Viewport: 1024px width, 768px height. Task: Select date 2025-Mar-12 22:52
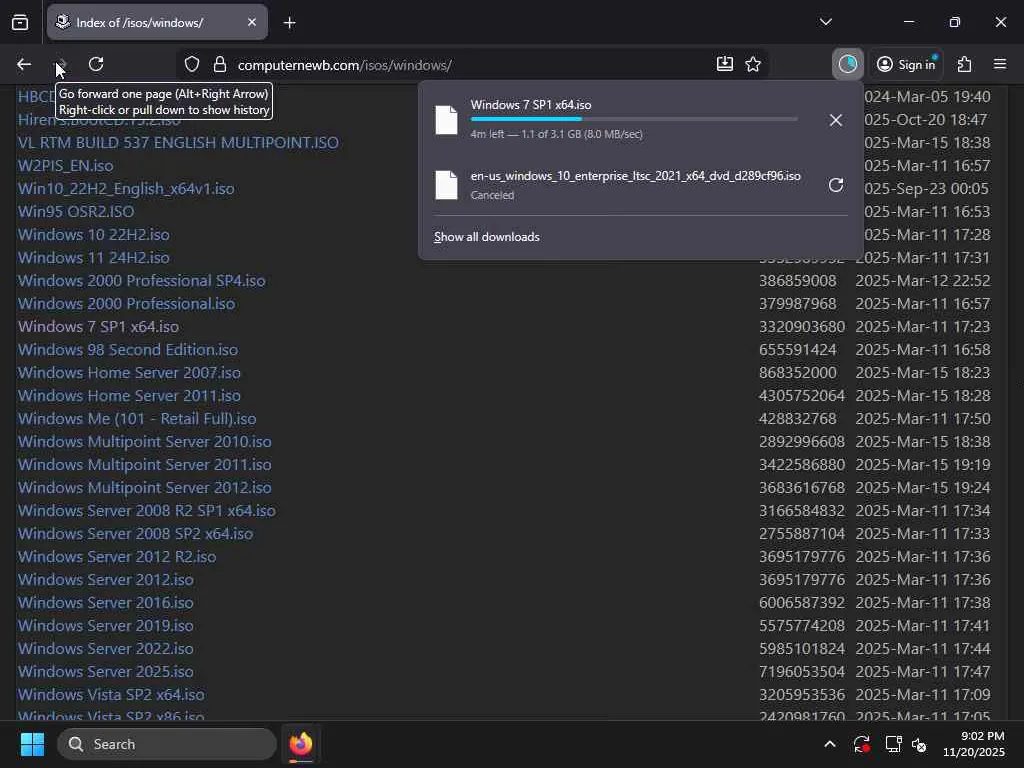tap(923, 281)
